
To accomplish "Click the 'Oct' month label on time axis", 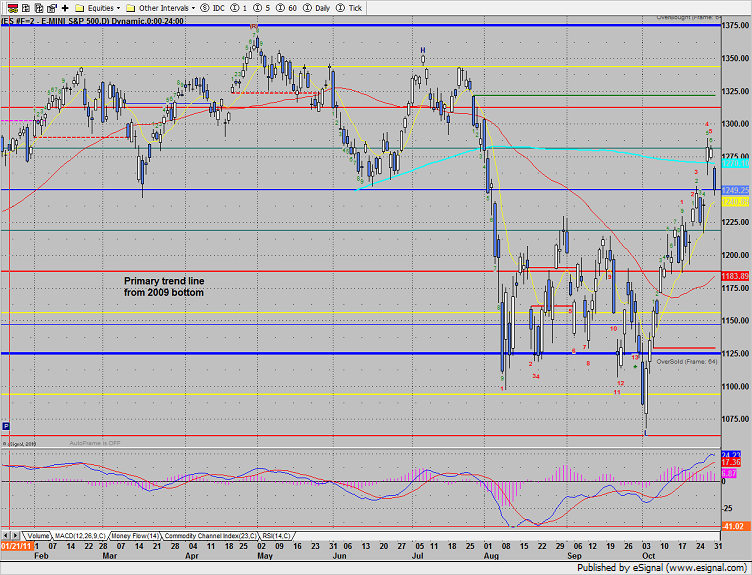I will pos(648,556).
